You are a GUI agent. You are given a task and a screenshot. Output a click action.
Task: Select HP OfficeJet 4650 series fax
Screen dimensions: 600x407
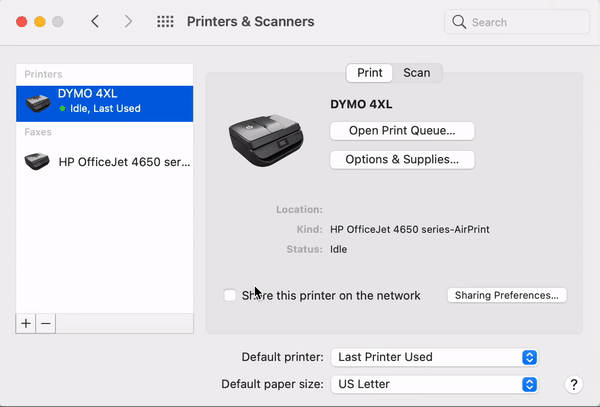click(105, 161)
